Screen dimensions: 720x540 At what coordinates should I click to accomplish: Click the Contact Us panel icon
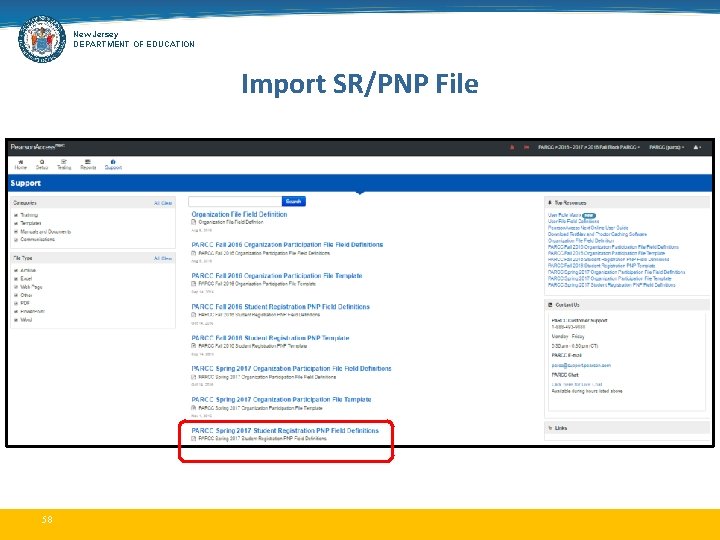(x=550, y=305)
